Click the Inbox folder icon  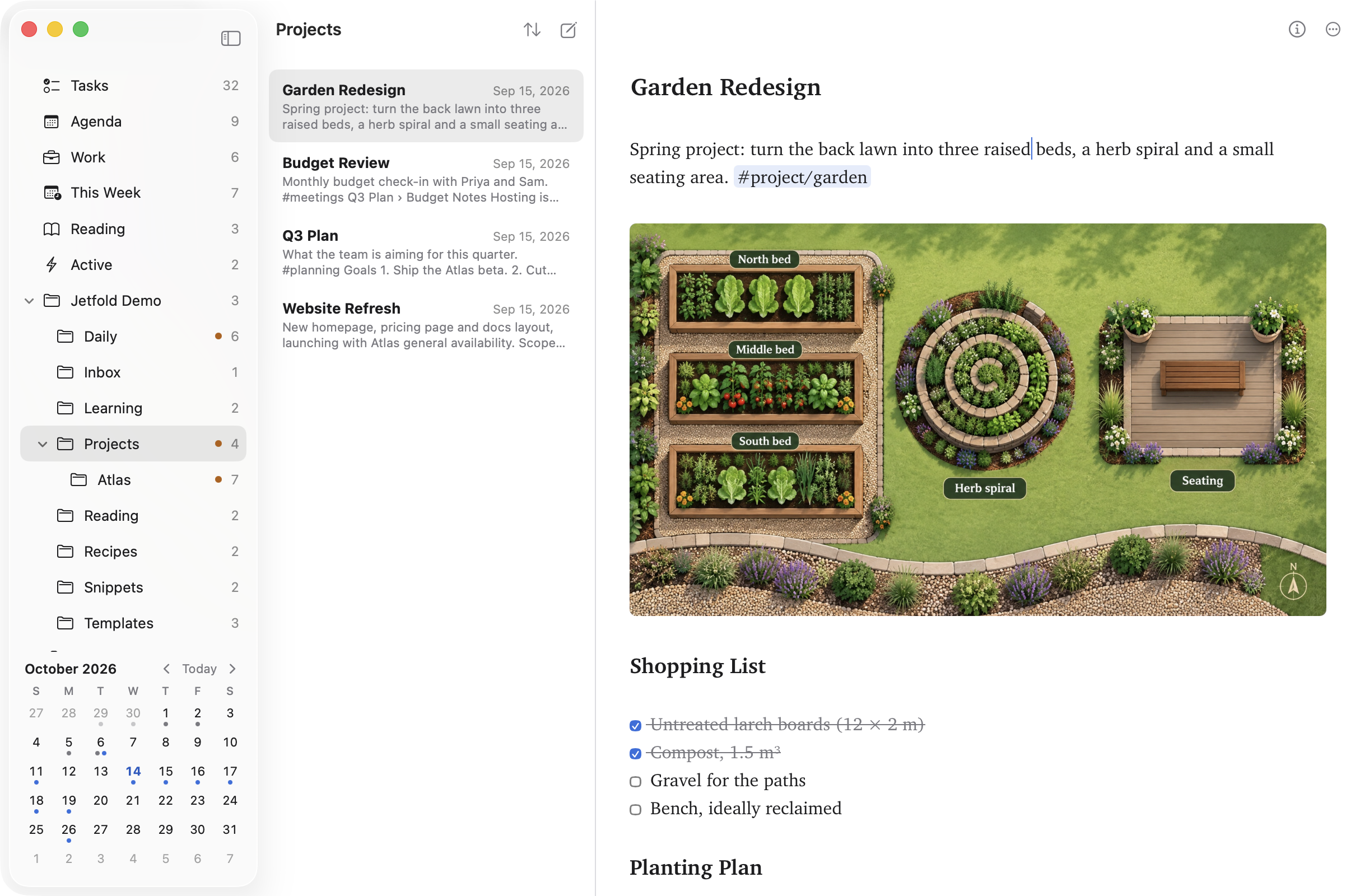coord(65,372)
